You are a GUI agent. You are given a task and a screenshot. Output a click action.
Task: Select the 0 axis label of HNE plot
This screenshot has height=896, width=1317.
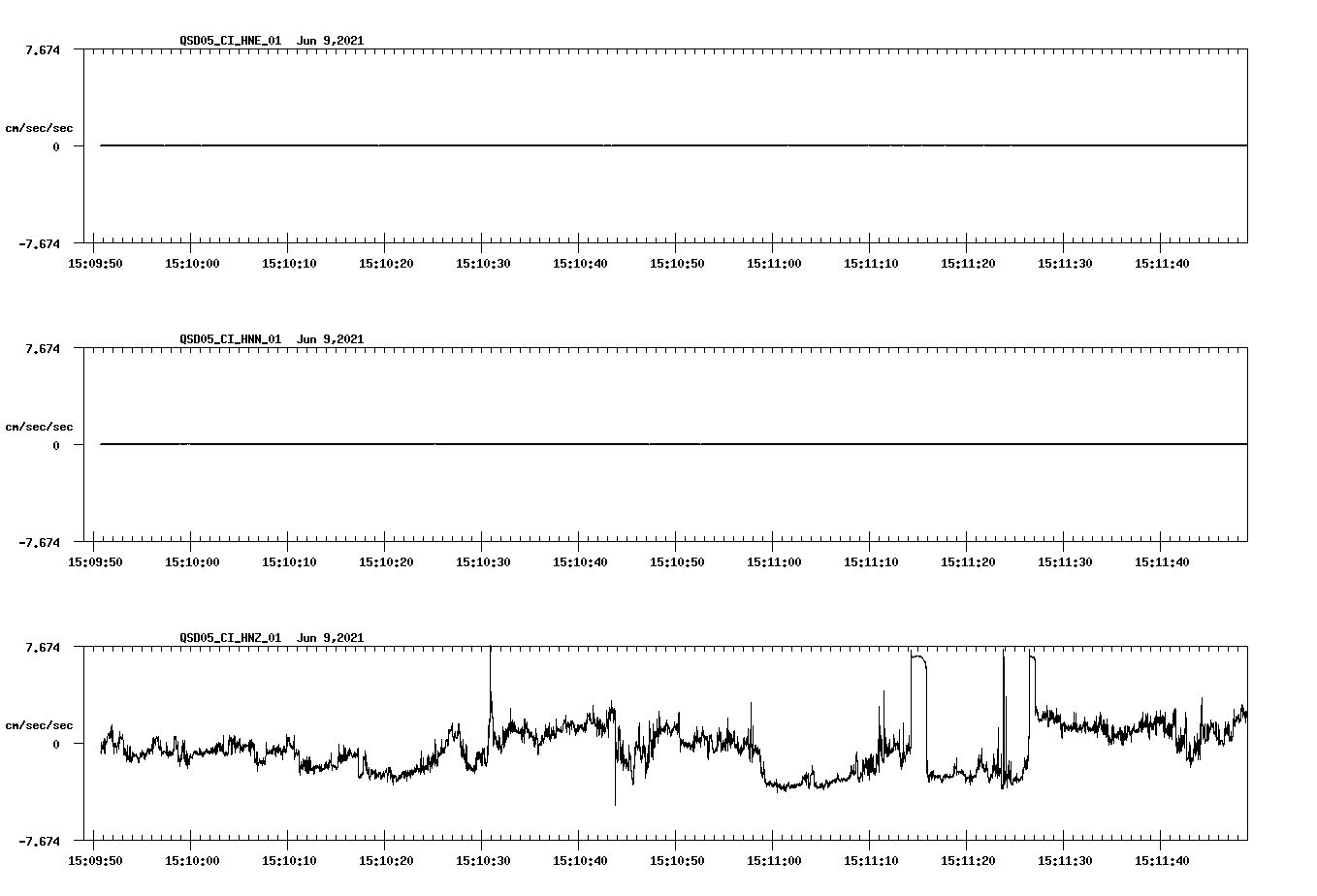pos(56,146)
